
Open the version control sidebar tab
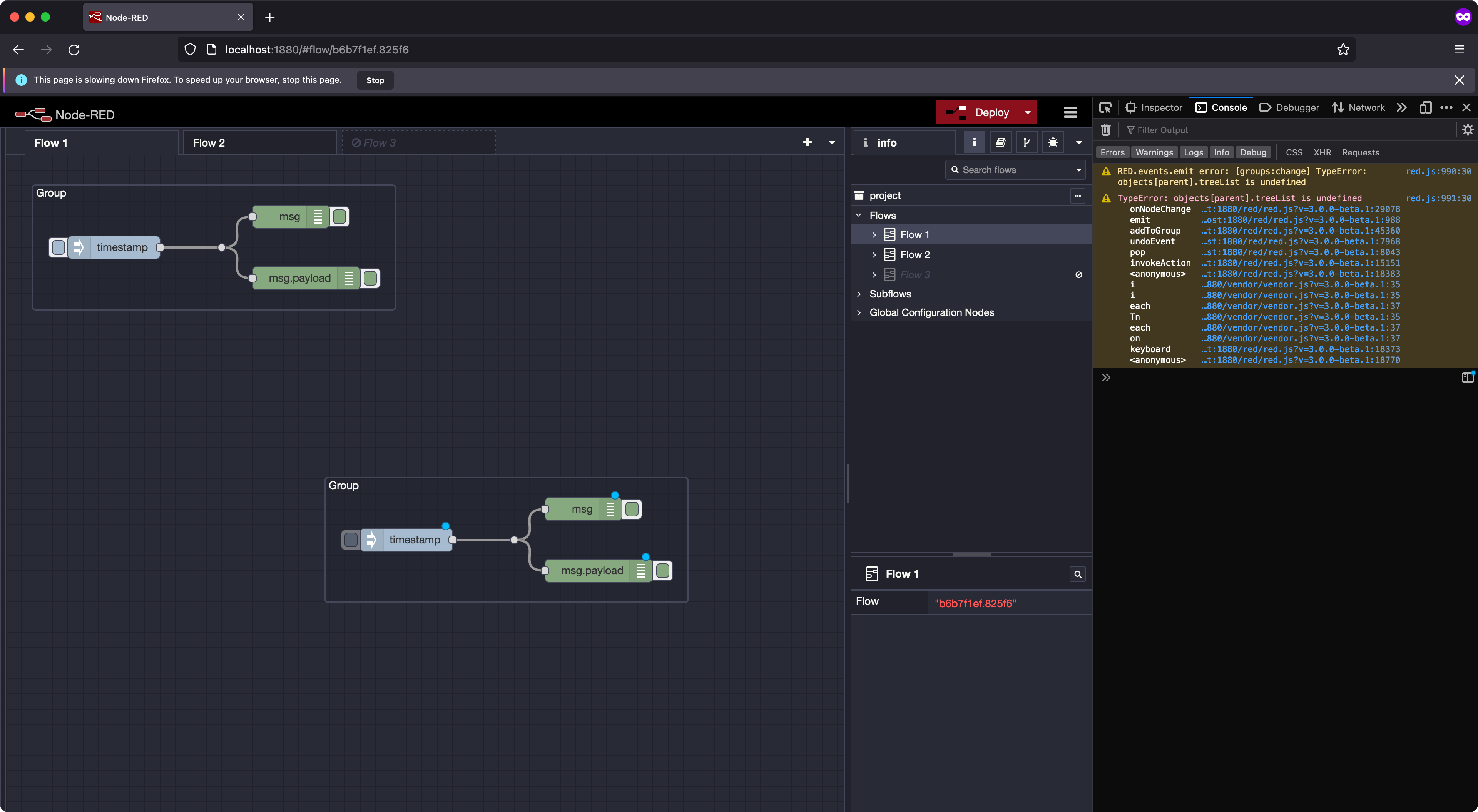pos(1027,142)
